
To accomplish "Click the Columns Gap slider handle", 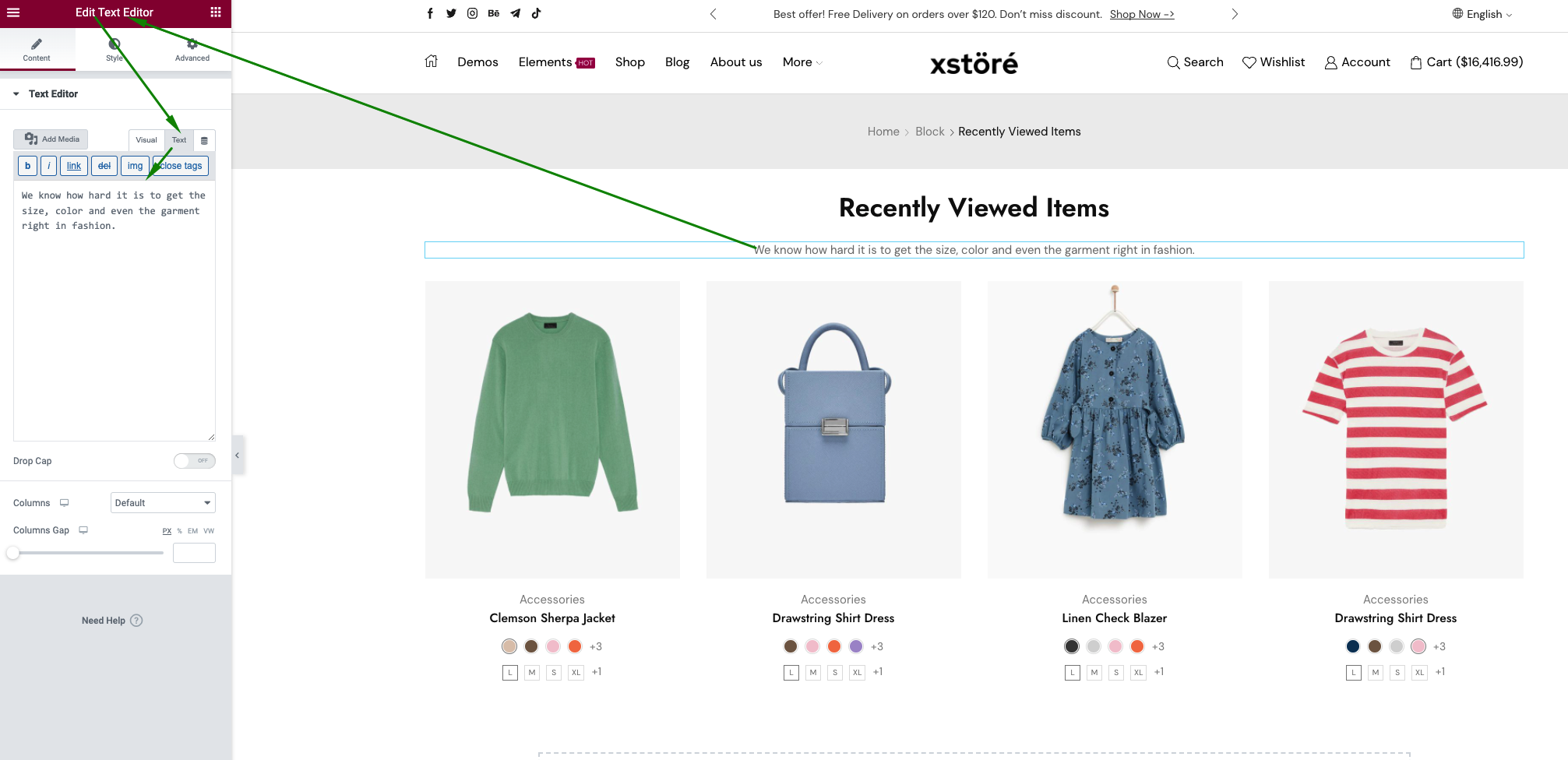I will tap(13, 553).
